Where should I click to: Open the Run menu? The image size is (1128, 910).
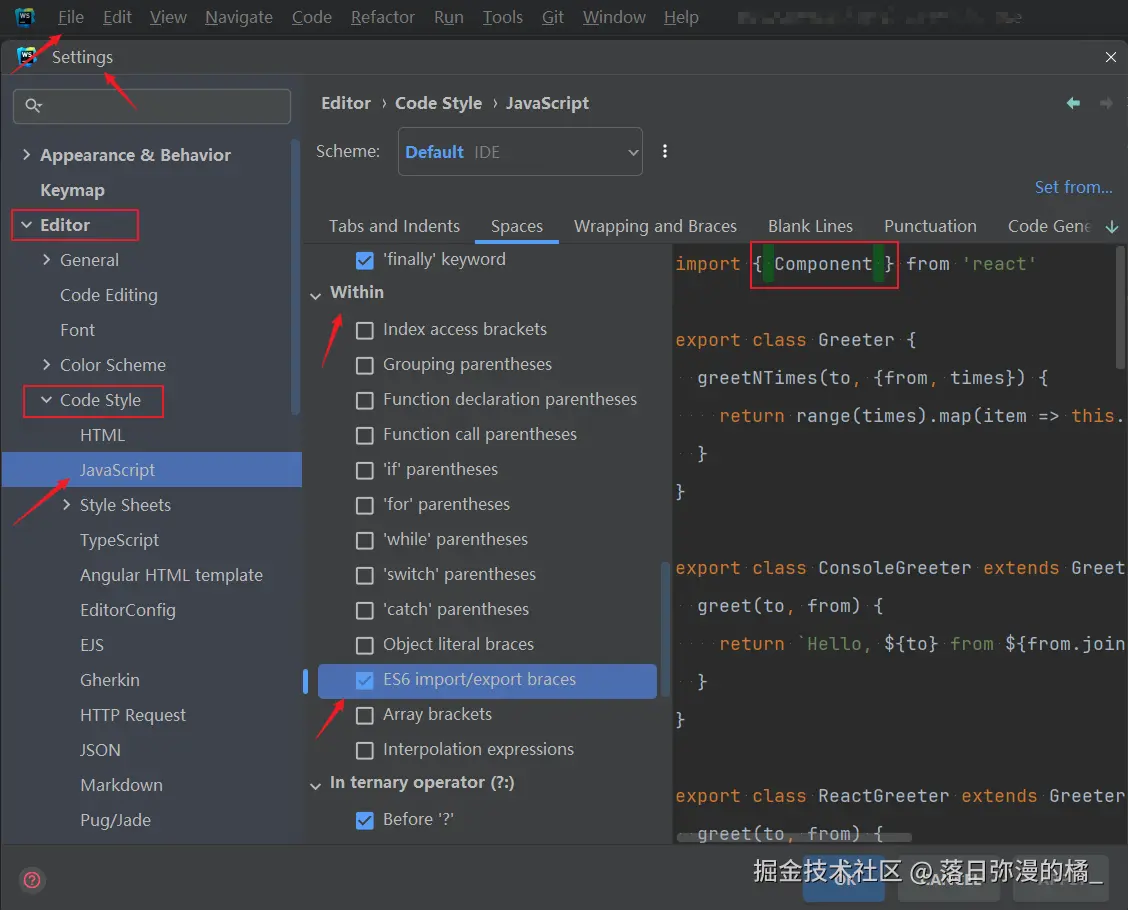pyautogui.click(x=448, y=17)
